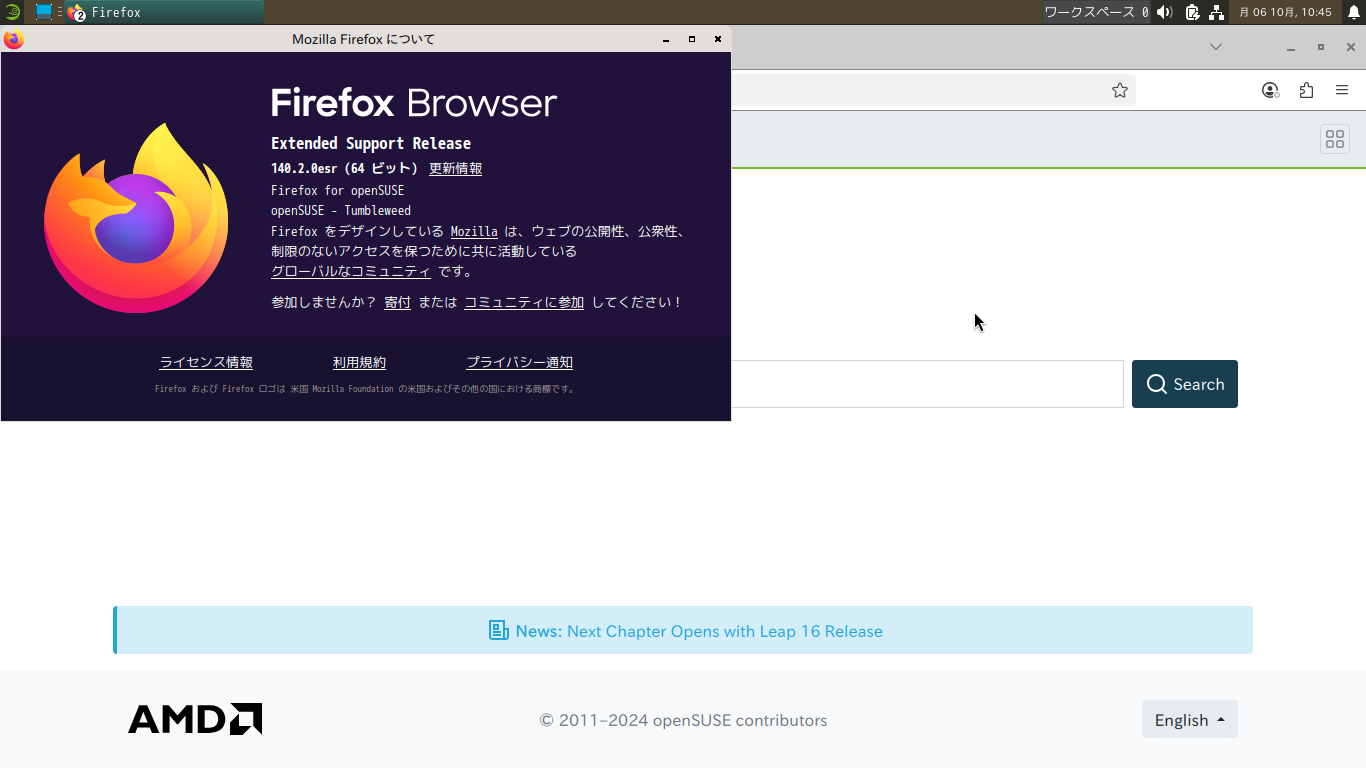This screenshot has width=1366, height=768.
Task: Click the 寄付 donate link
Action: [x=397, y=302]
